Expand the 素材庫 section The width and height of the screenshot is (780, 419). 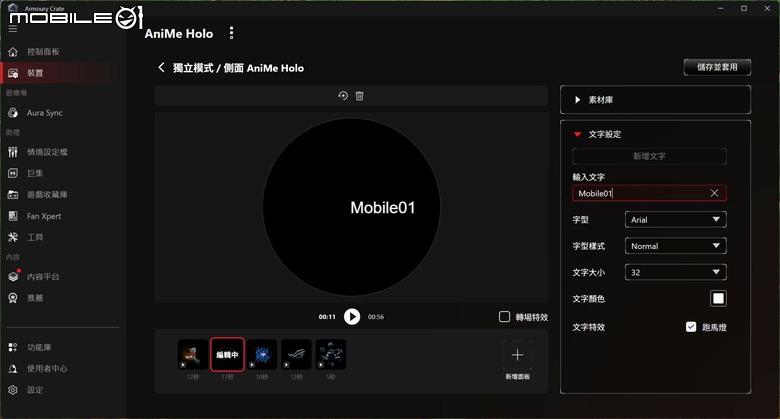click(655, 100)
